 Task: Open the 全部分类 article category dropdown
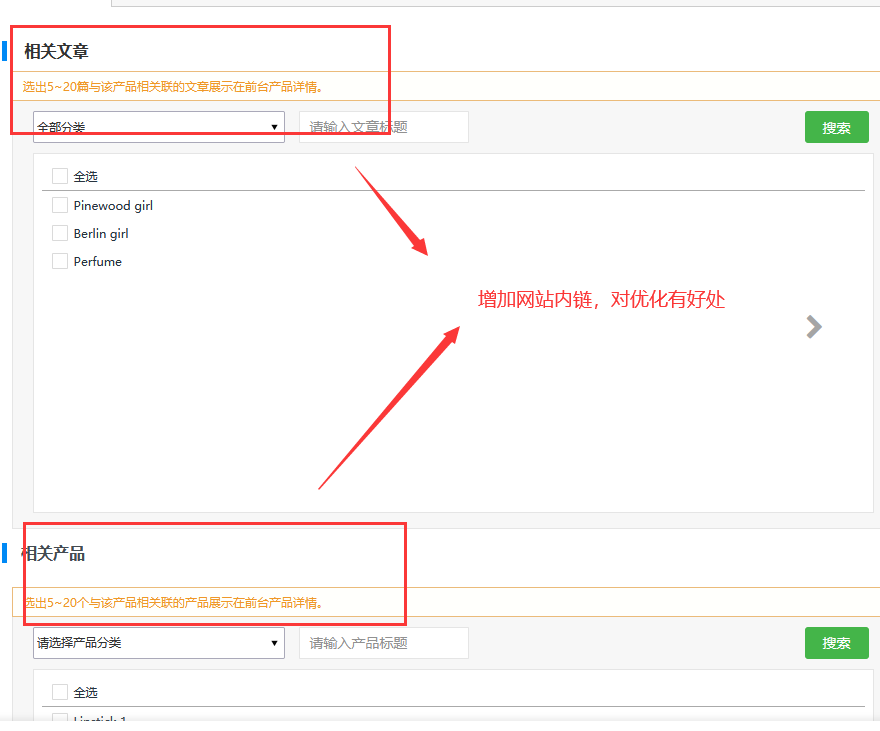(158, 127)
